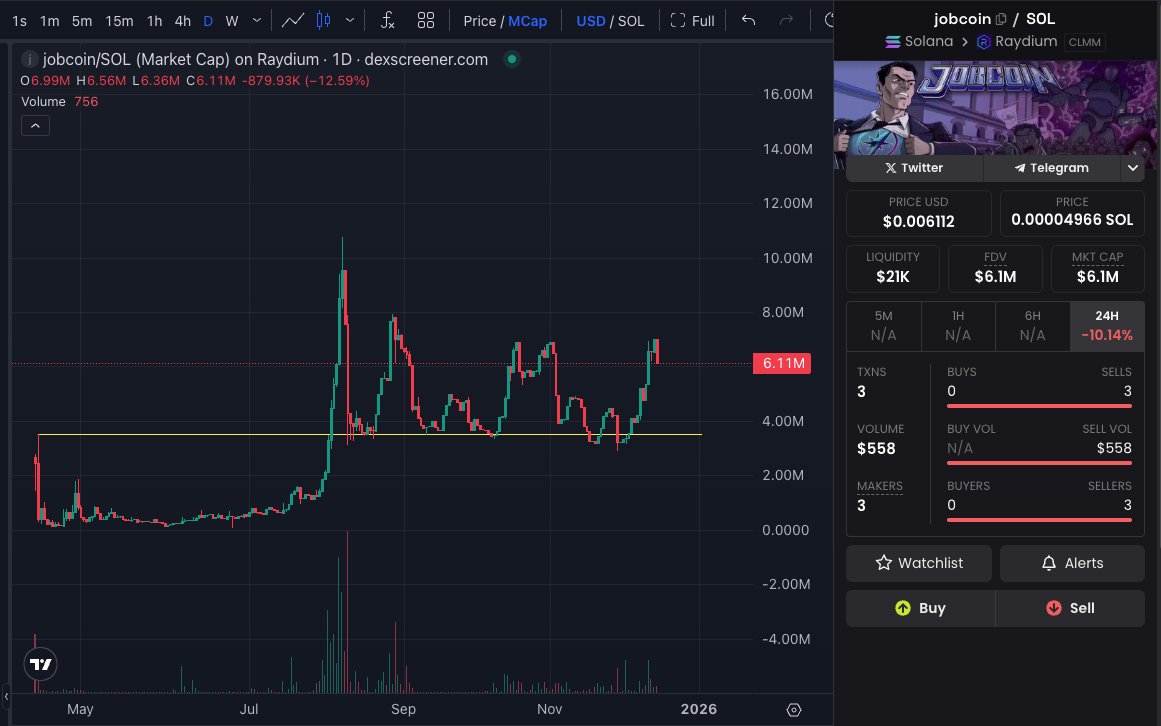Click the buyers/sellers ratio bar
Viewport: 1161px width, 726px height.
coord(1039,520)
